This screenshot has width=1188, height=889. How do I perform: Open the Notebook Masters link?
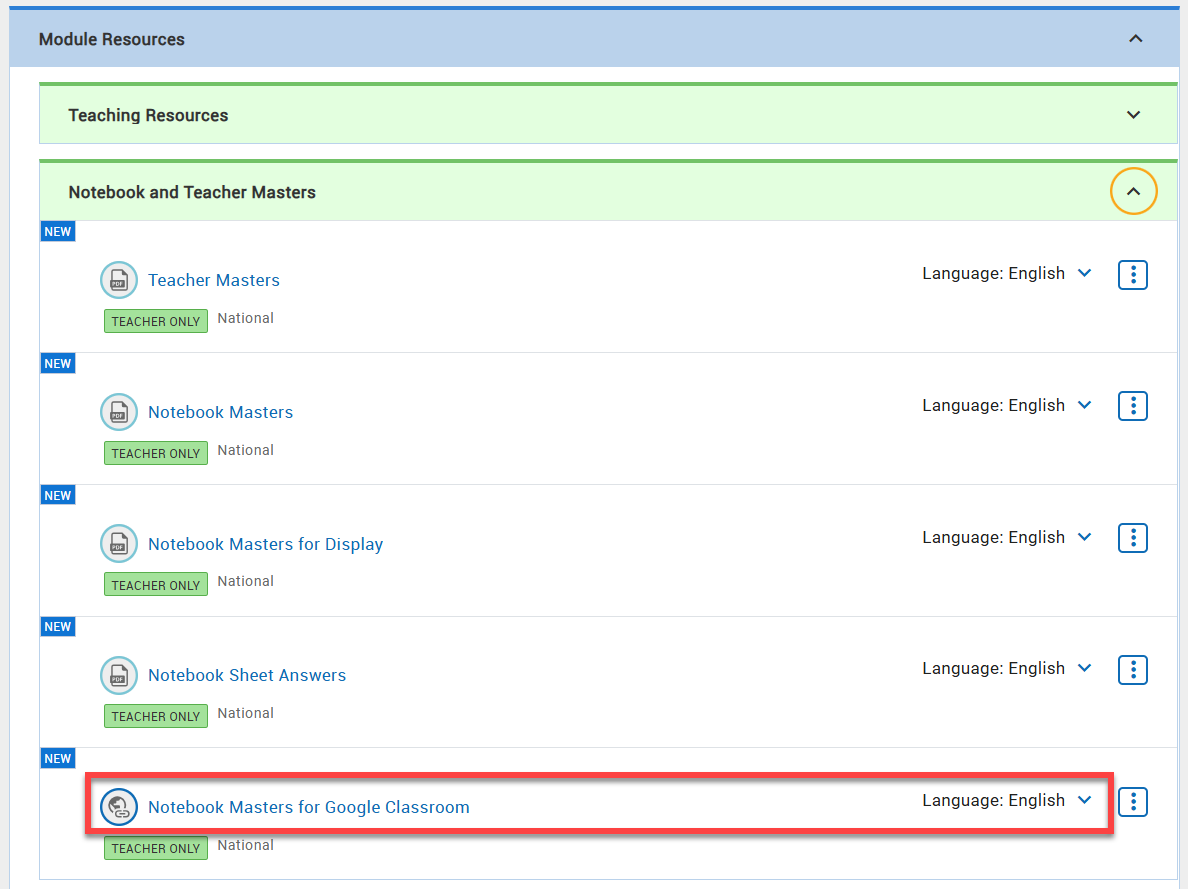click(x=220, y=412)
